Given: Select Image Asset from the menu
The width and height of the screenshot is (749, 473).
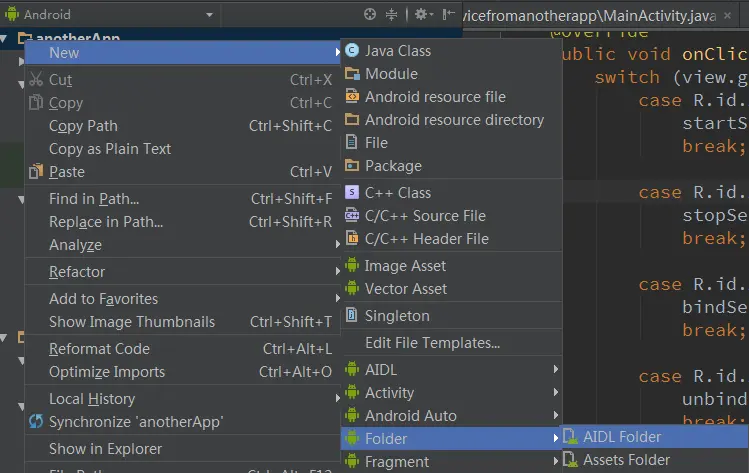Looking at the screenshot, I should point(405,265).
